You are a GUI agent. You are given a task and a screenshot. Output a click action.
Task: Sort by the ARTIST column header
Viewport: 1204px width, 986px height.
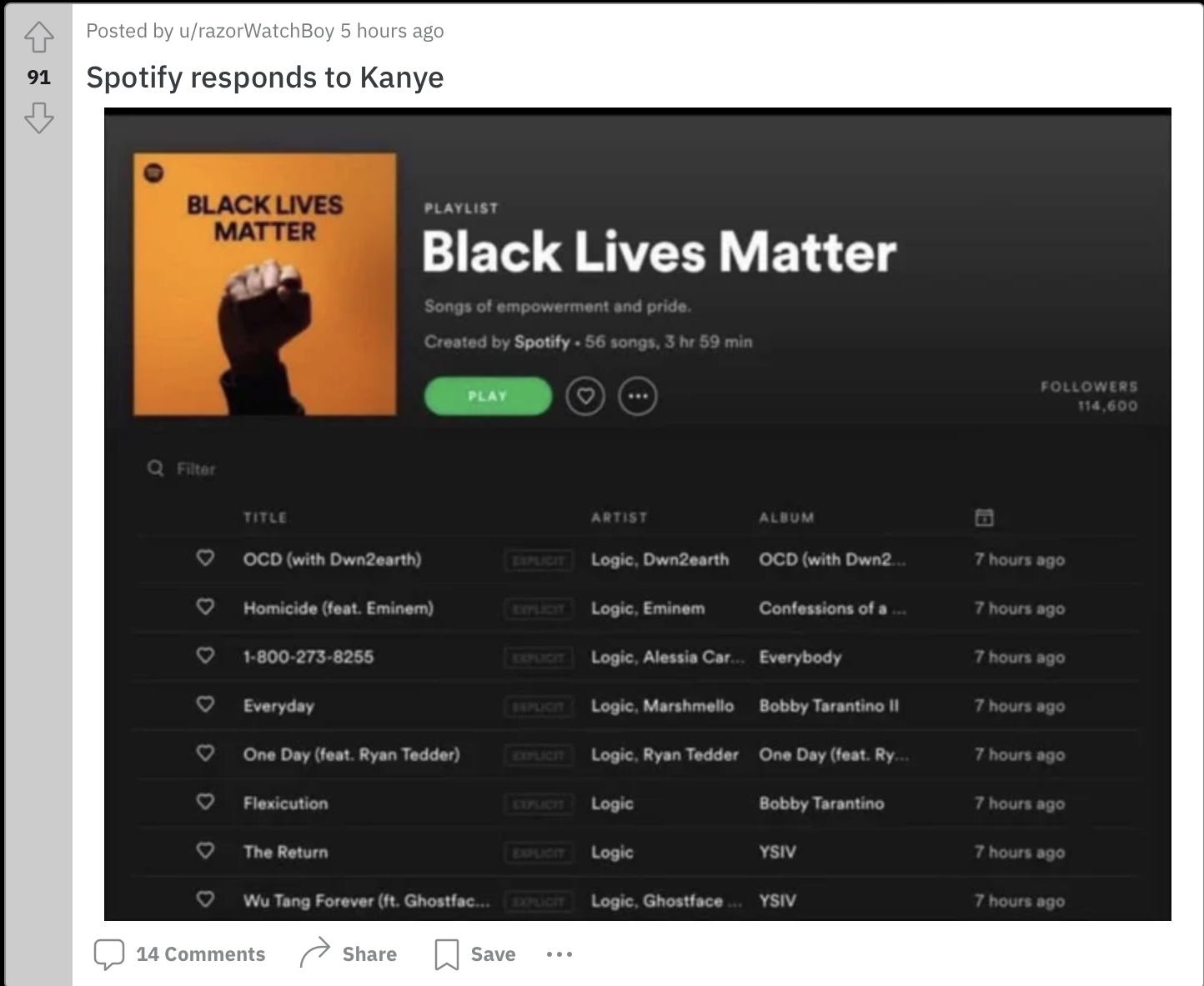[619, 518]
